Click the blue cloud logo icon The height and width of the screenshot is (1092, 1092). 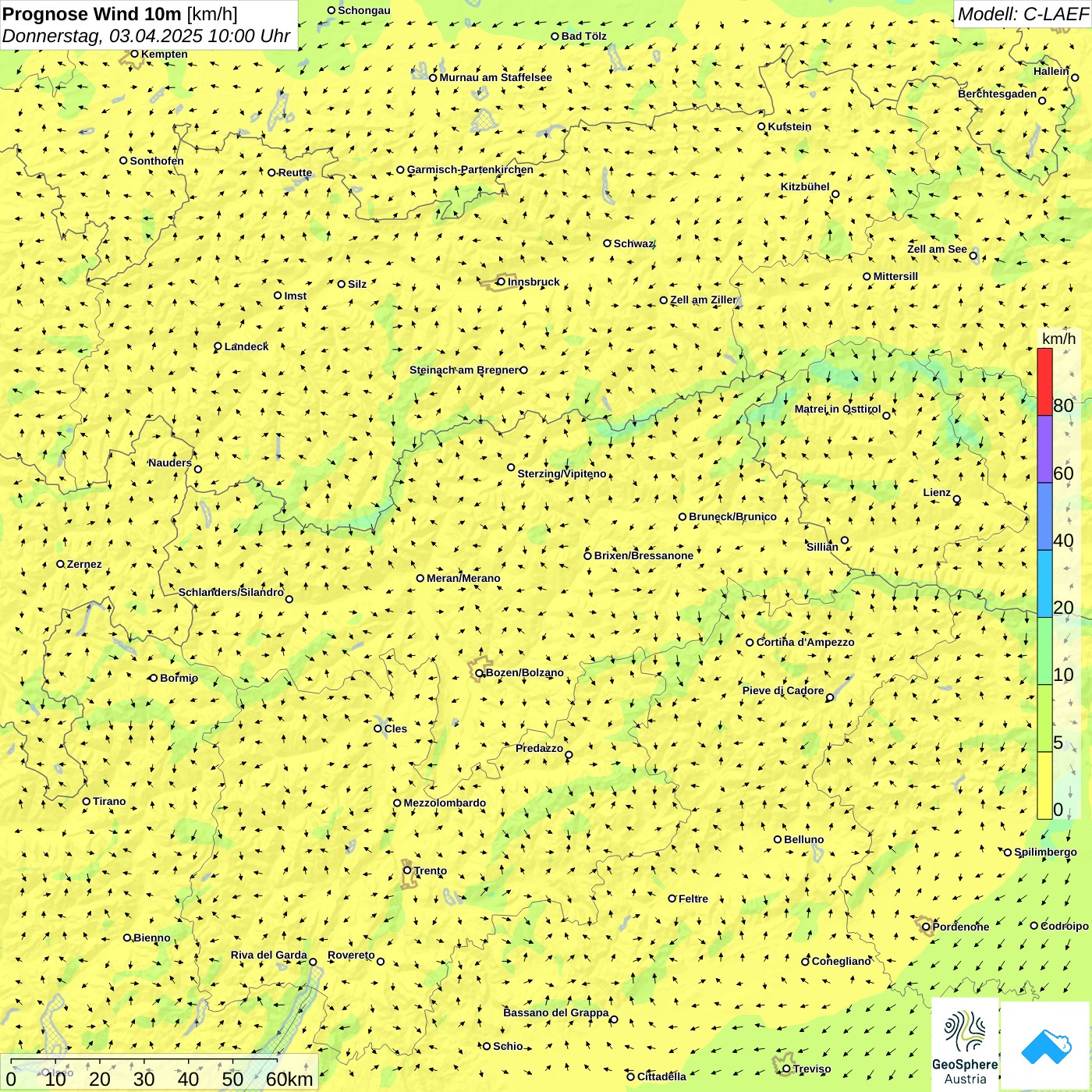[1046, 1046]
